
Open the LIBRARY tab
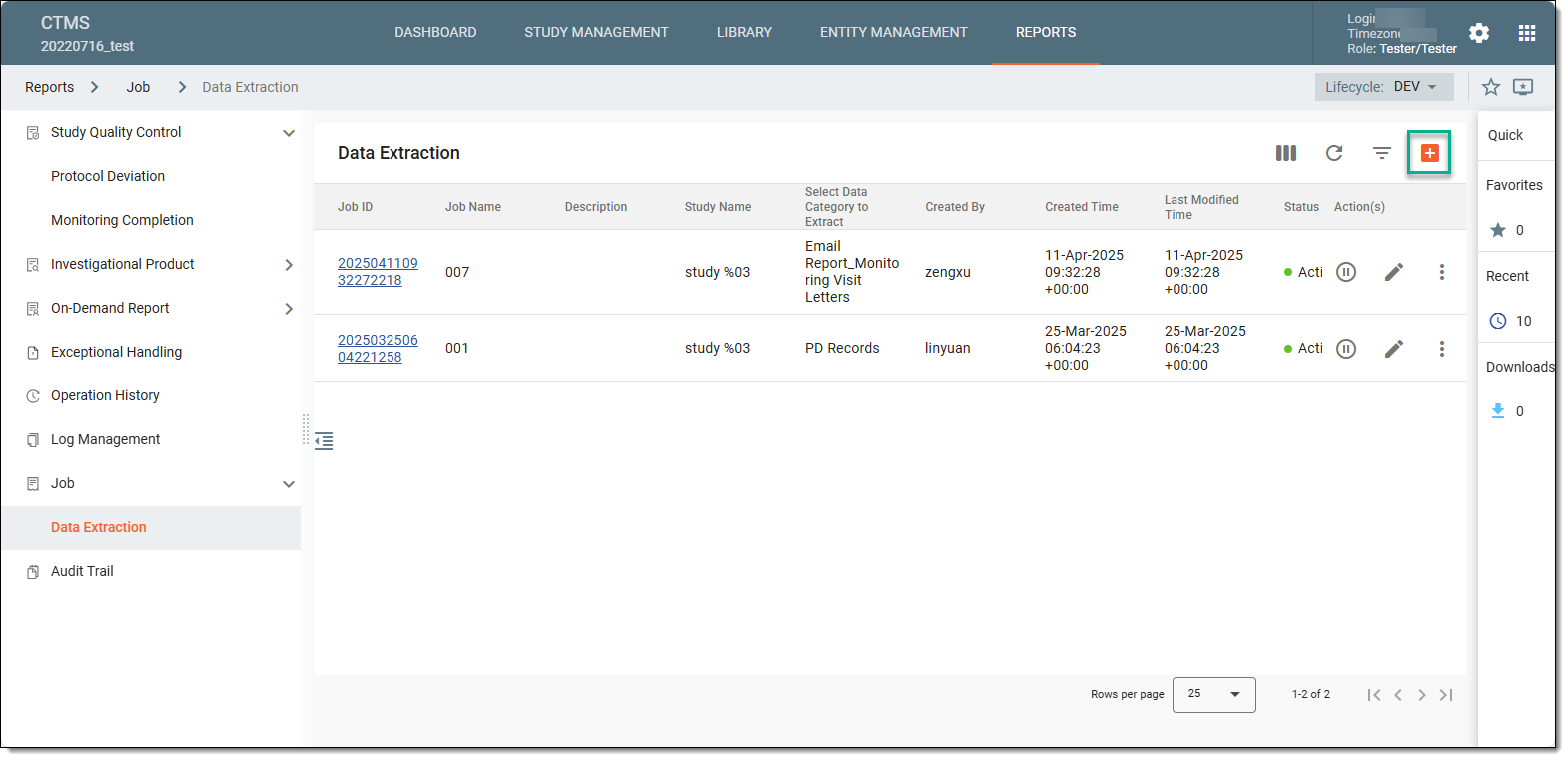click(744, 32)
